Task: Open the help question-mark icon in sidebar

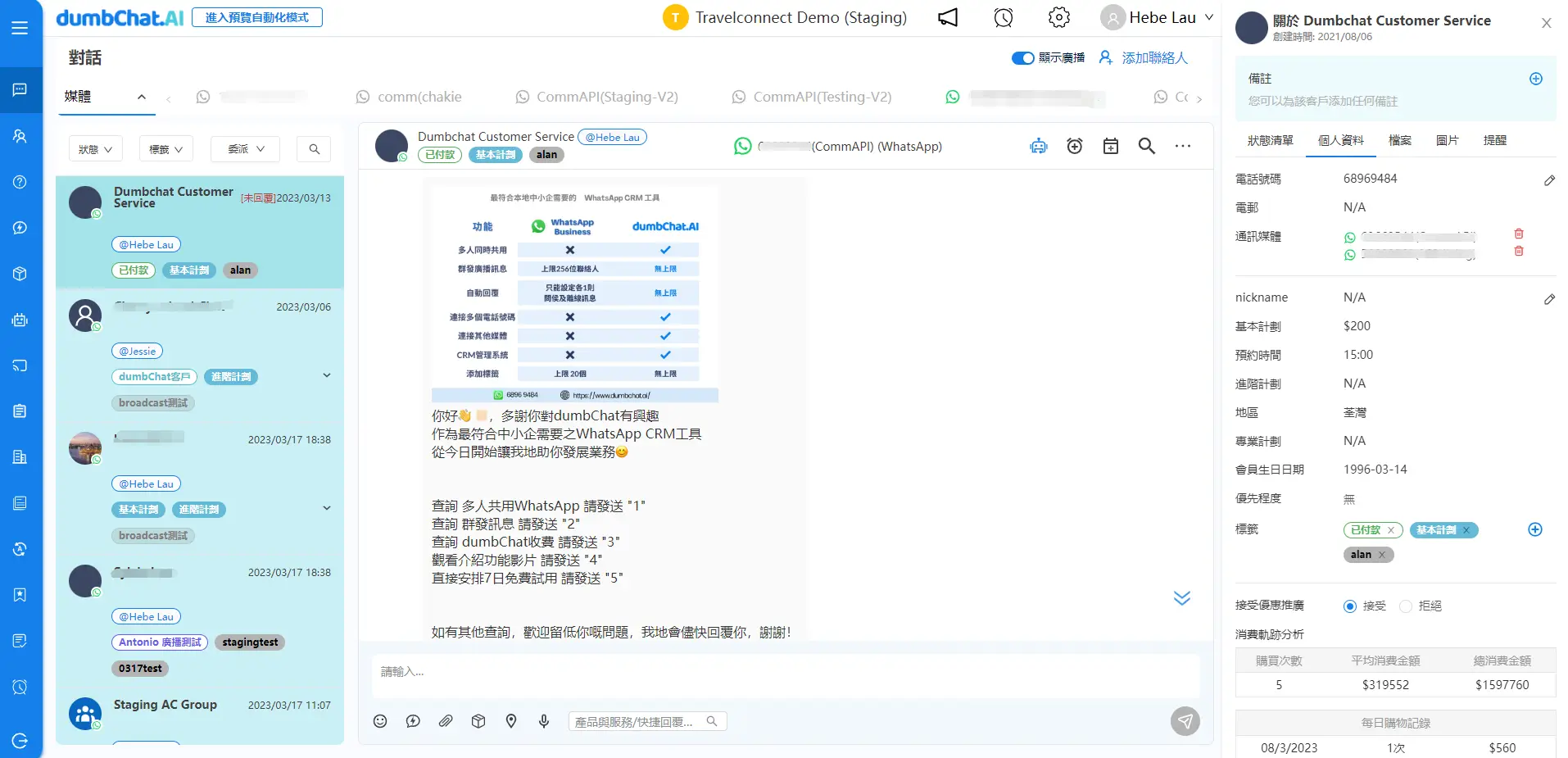Action: (x=20, y=182)
